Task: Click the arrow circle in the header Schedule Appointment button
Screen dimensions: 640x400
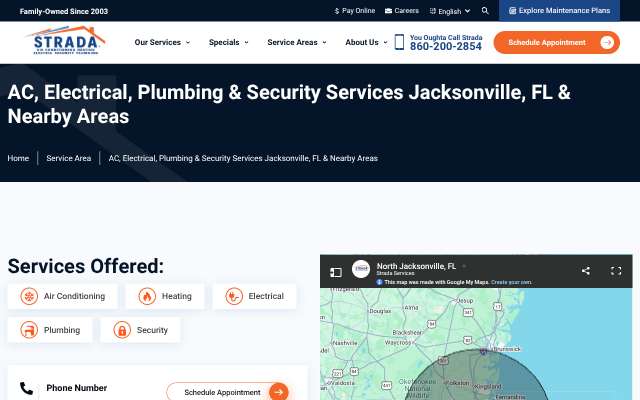Action: (x=607, y=42)
